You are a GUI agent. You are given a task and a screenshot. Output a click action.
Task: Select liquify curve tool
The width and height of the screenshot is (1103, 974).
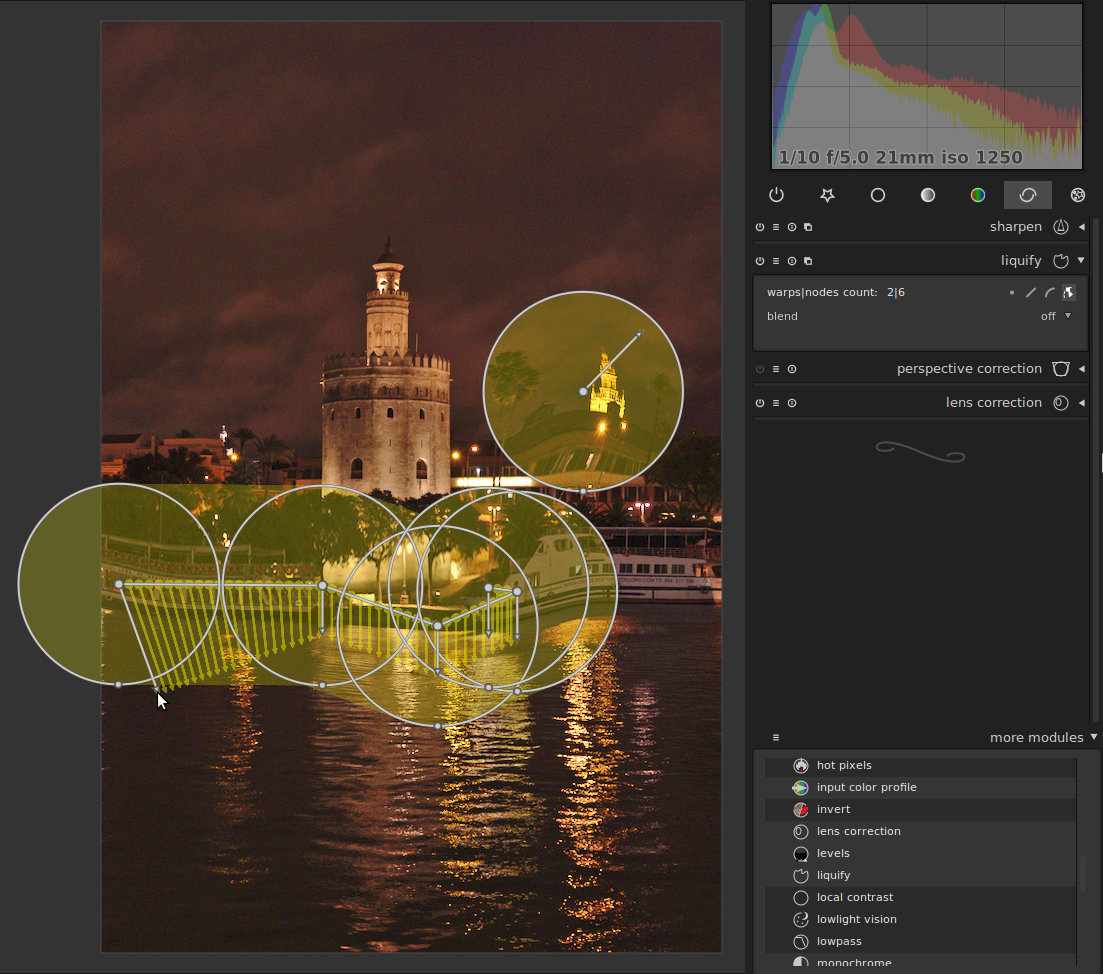coord(1050,293)
